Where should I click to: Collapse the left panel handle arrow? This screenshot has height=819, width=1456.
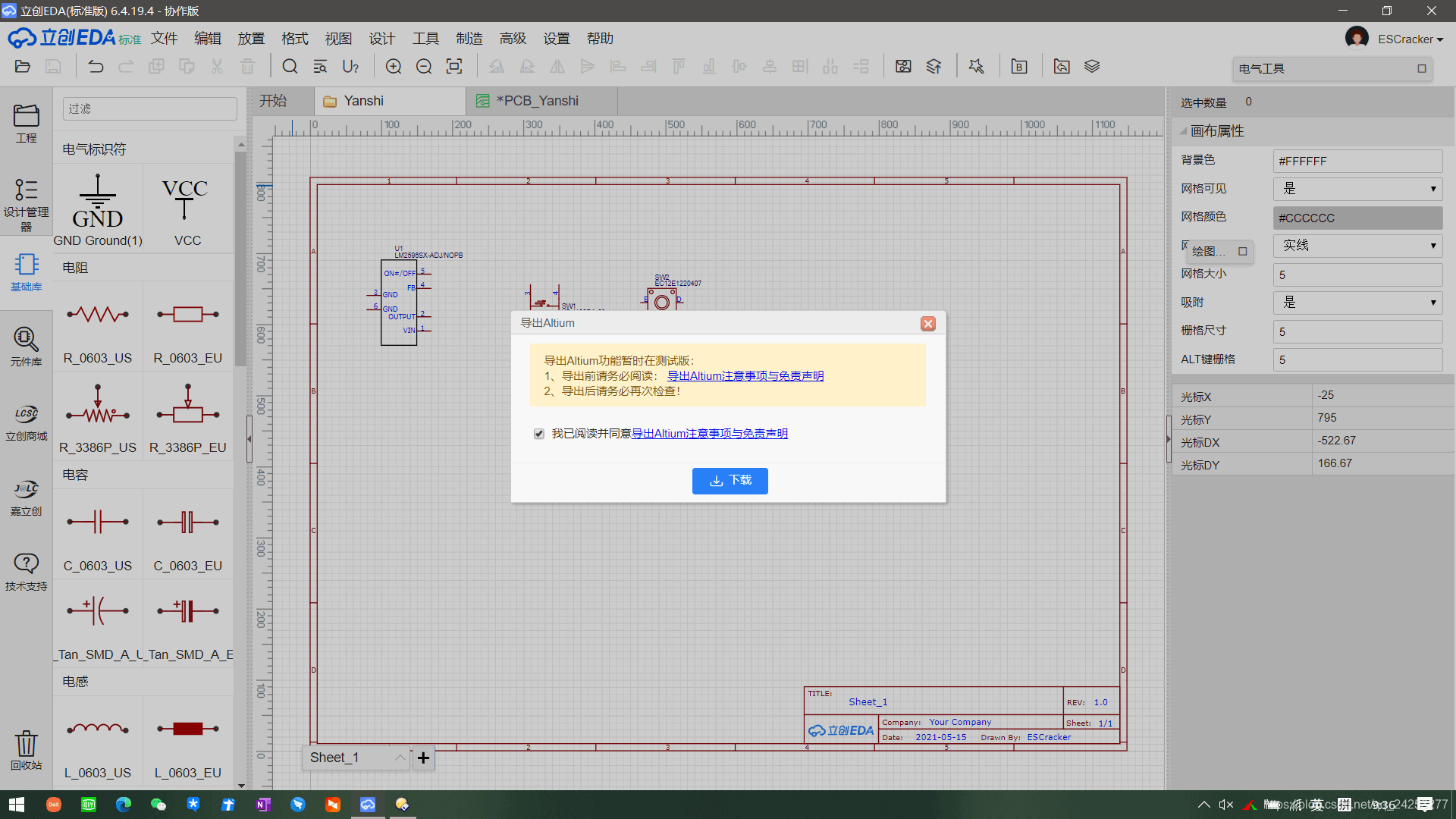(249, 438)
